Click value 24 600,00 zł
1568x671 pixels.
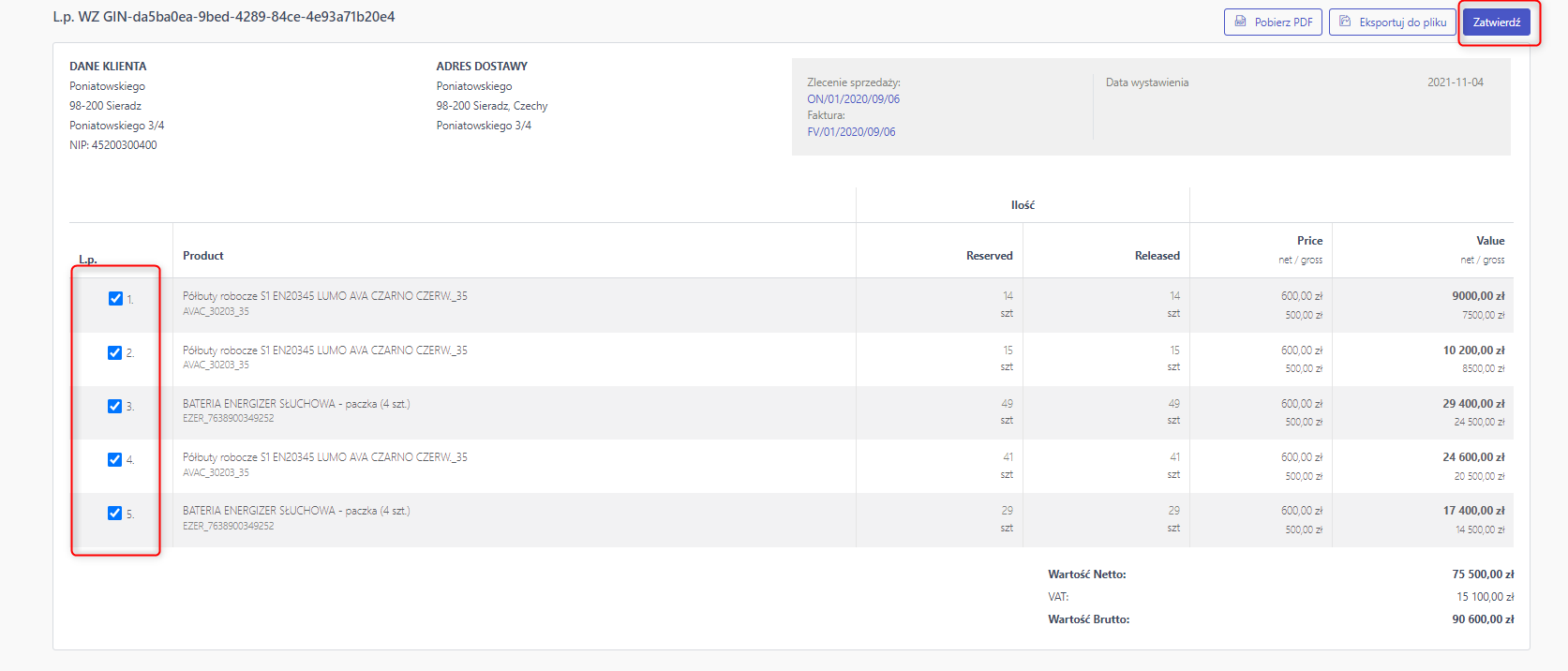[1473, 457]
